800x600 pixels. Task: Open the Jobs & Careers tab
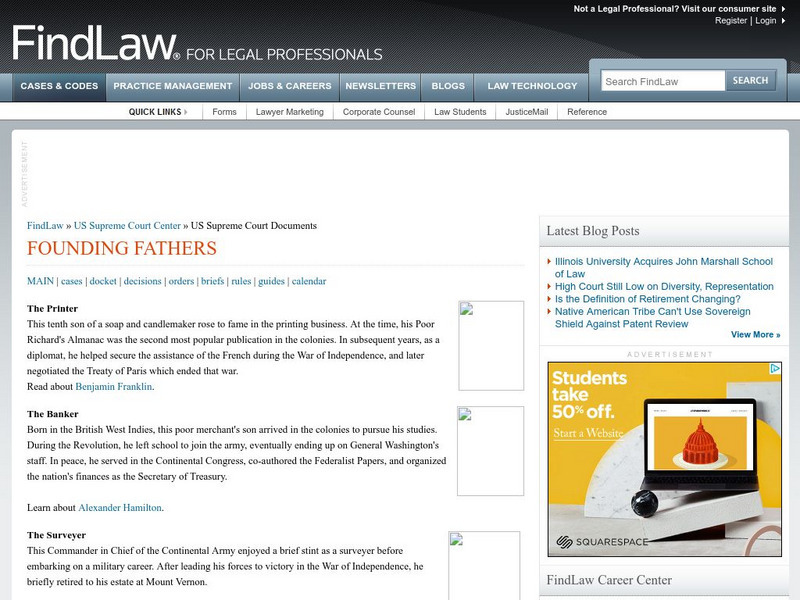pos(290,86)
